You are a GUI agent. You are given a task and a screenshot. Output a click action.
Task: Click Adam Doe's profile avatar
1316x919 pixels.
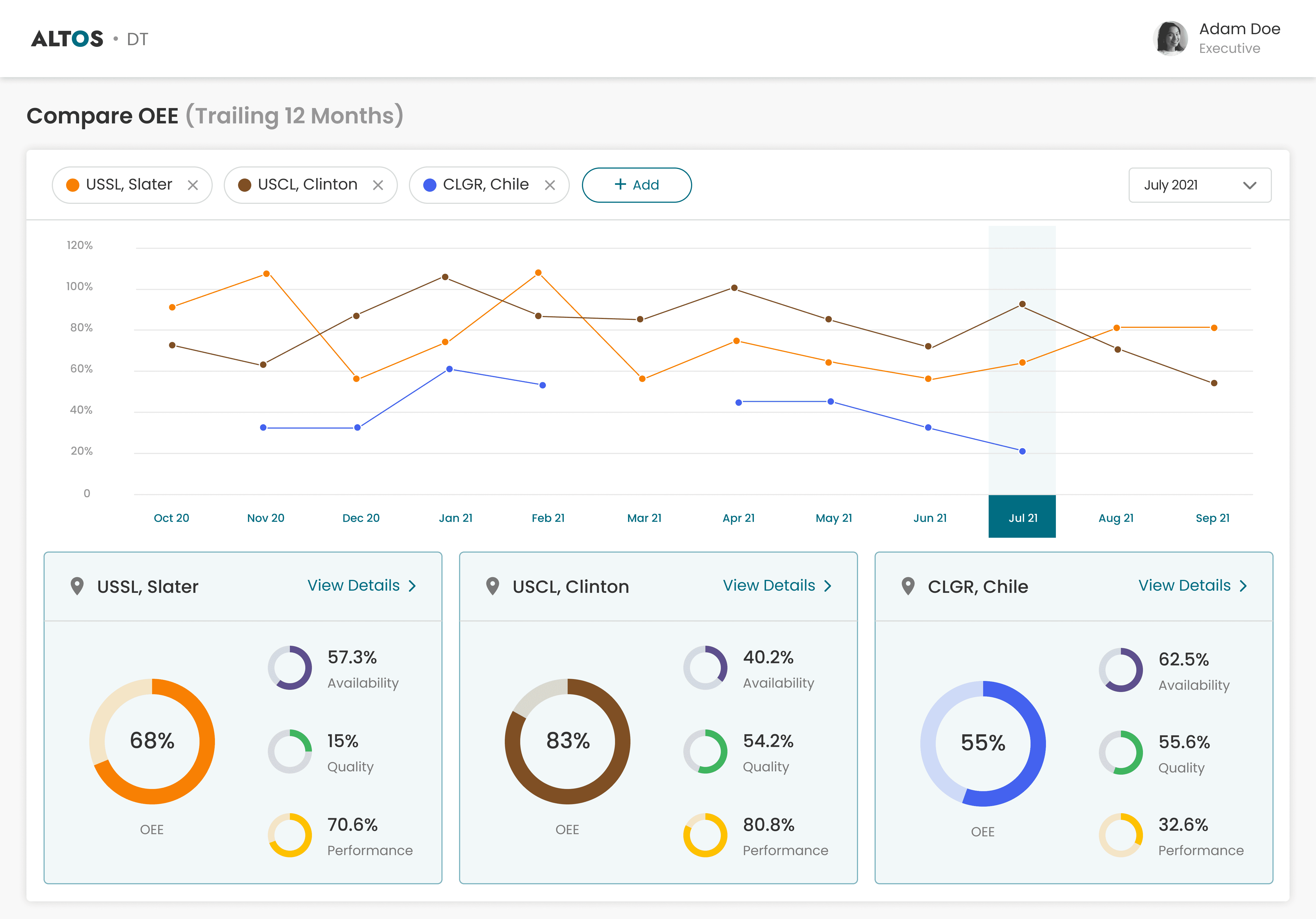click(x=1170, y=38)
